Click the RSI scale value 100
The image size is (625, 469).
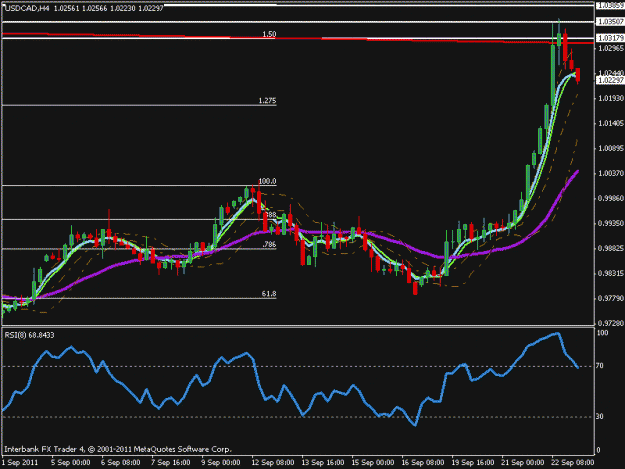603,333
